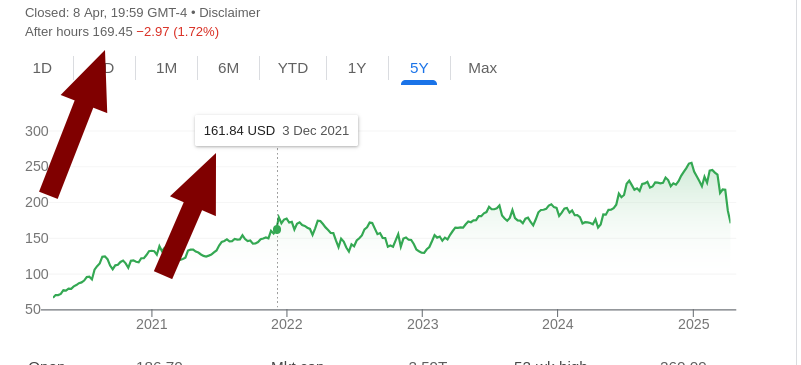Open the Max time range

tap(483, 68)
